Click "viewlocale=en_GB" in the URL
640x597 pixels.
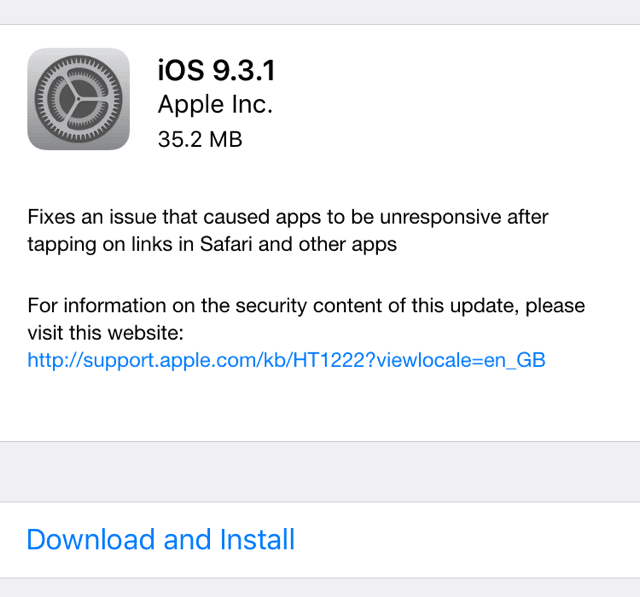pos(461,360)
